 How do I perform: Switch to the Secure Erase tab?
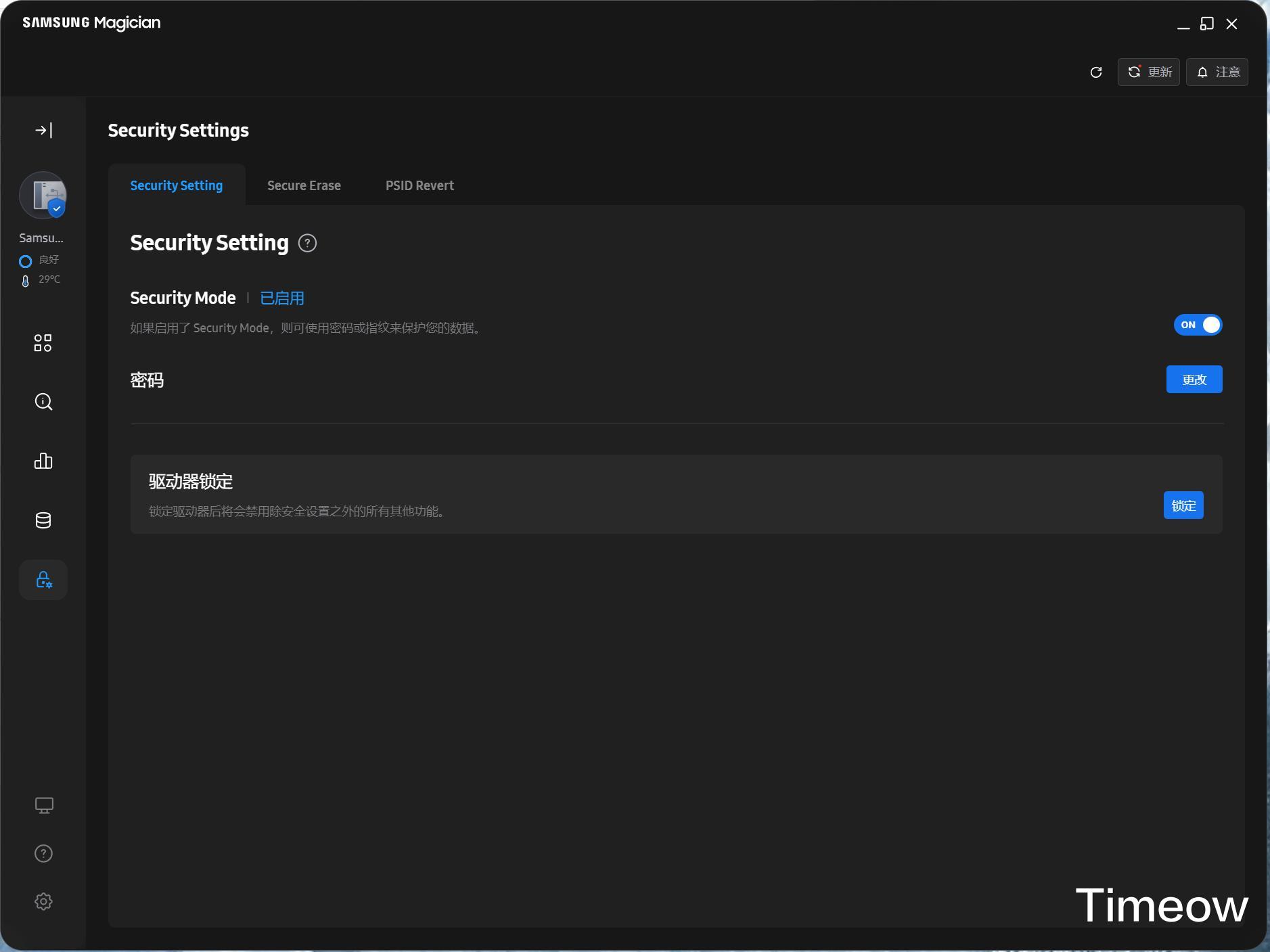[x=304, y=185]
